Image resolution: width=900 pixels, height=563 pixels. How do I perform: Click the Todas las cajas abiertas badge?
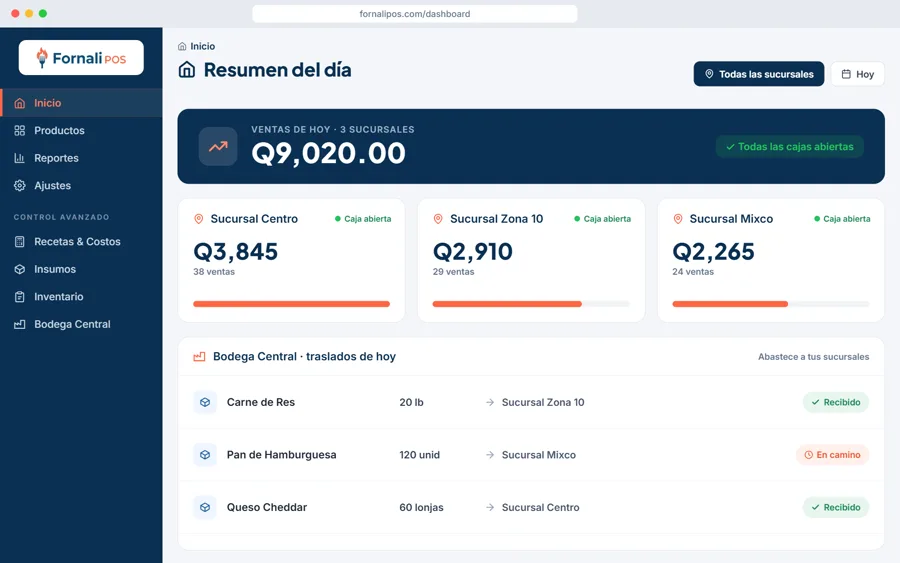[x=790, y=147]
